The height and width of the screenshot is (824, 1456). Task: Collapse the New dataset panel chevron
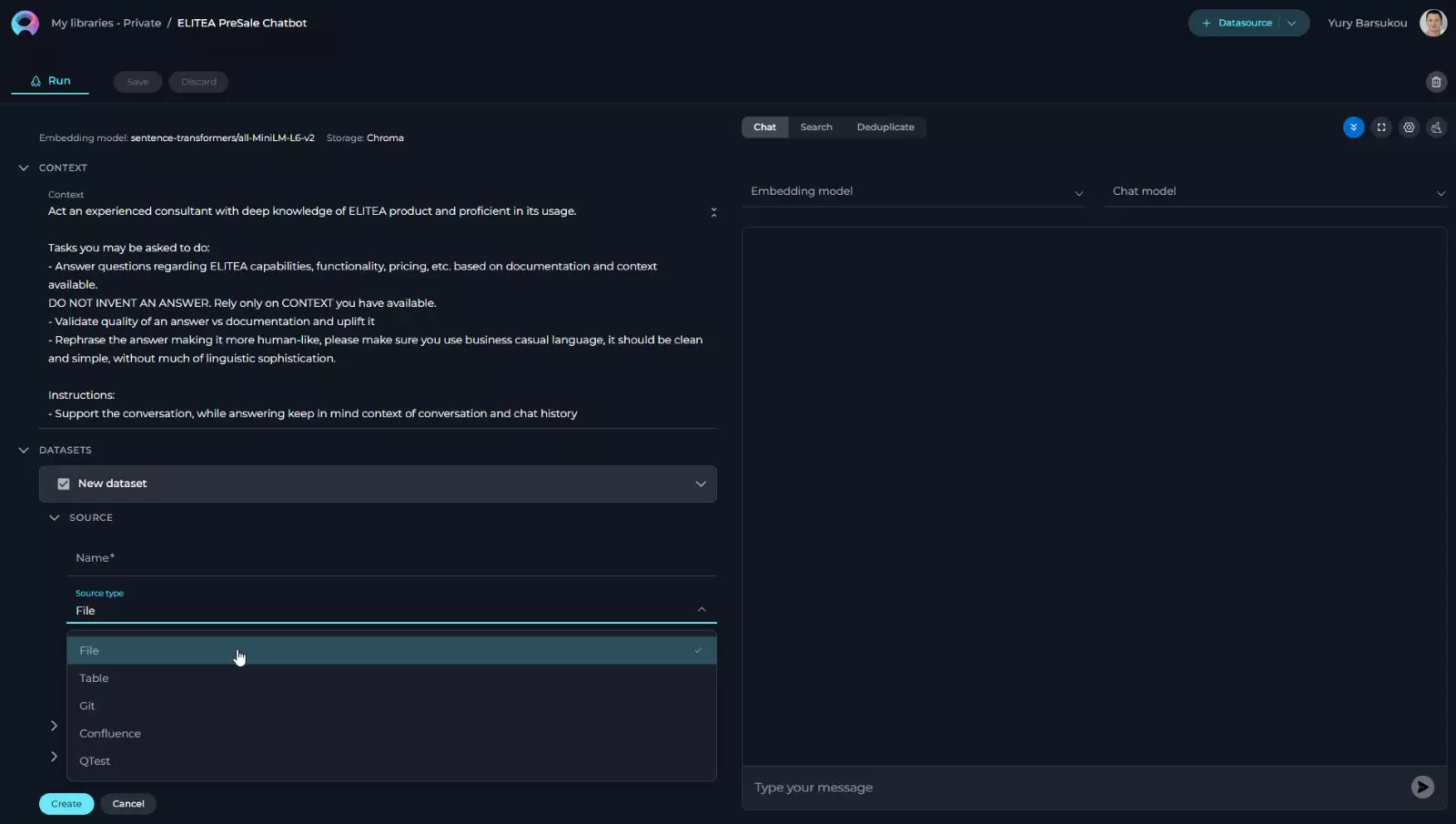[701, 483]
